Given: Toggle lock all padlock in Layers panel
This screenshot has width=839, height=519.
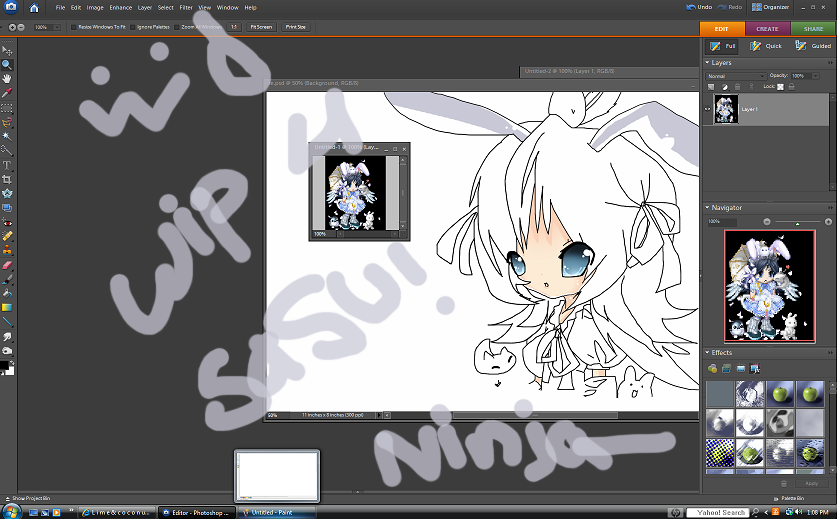Looking at the screenshot, I should point(792,87).
